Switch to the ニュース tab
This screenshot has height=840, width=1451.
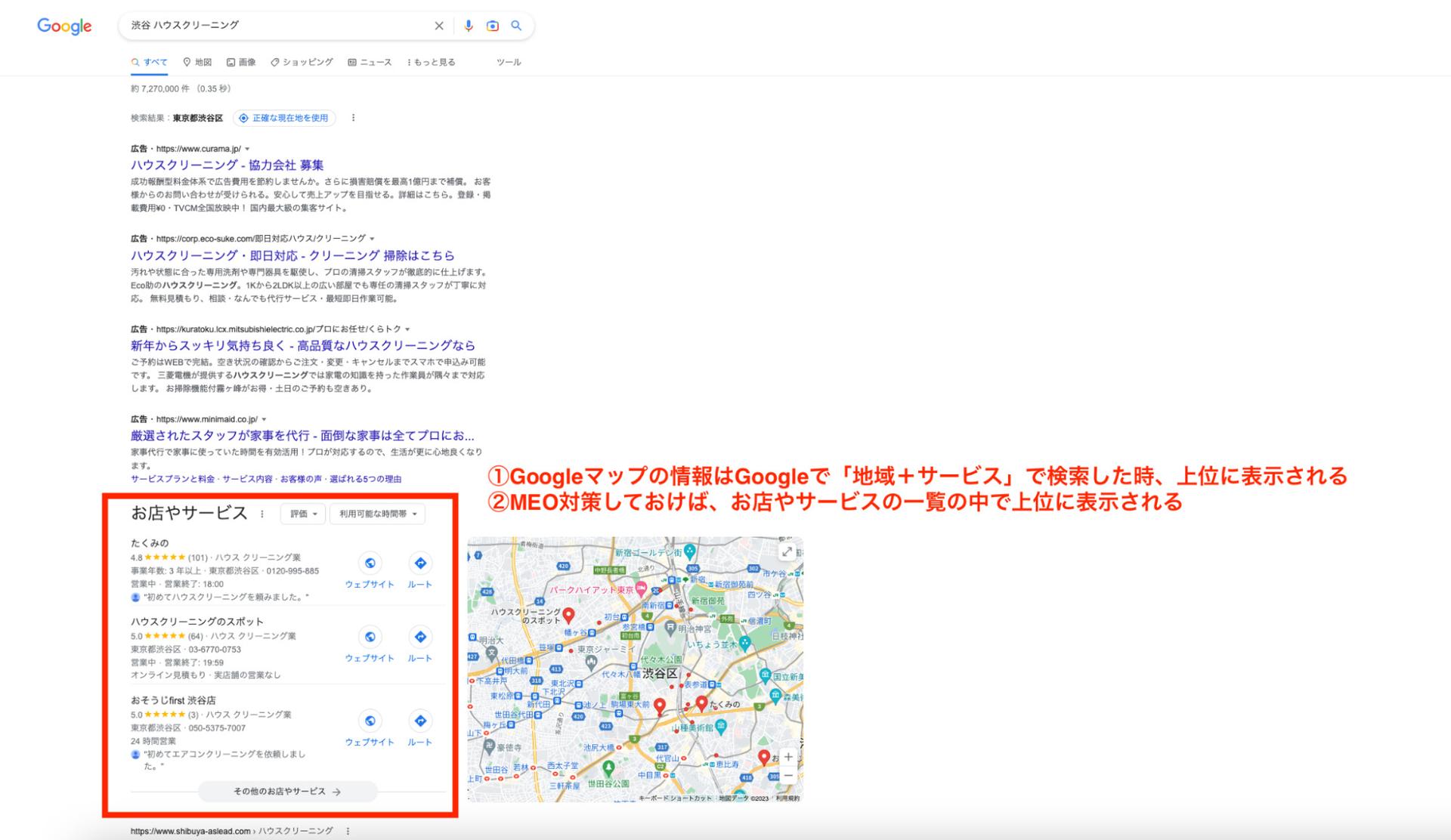(370, 63)
